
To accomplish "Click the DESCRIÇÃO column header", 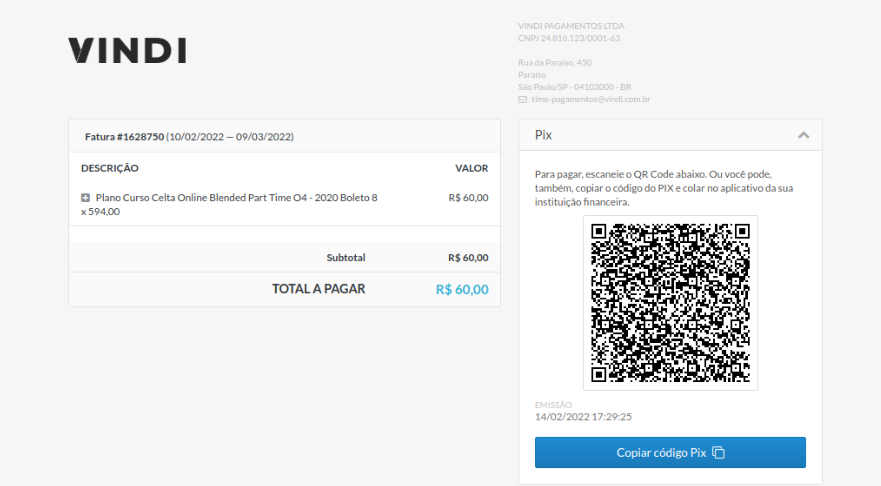I will (110, 168).
